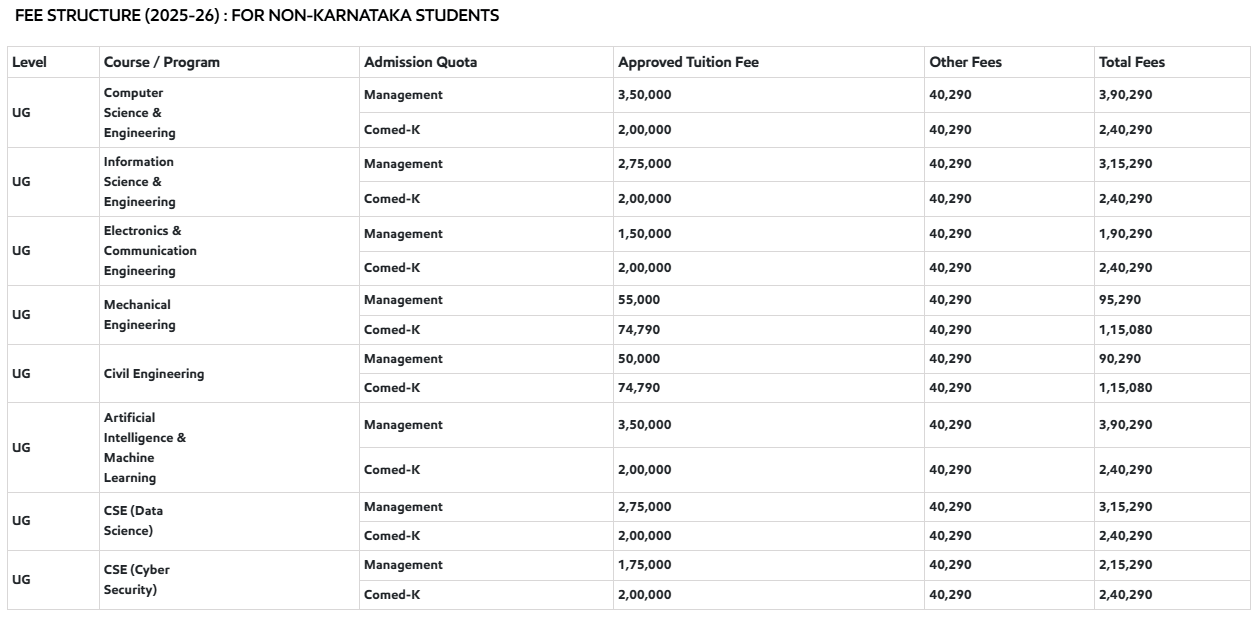
Task: Click the 3,50,000 tuition fee for Computer Science
Action: click(x=645, y=95)
